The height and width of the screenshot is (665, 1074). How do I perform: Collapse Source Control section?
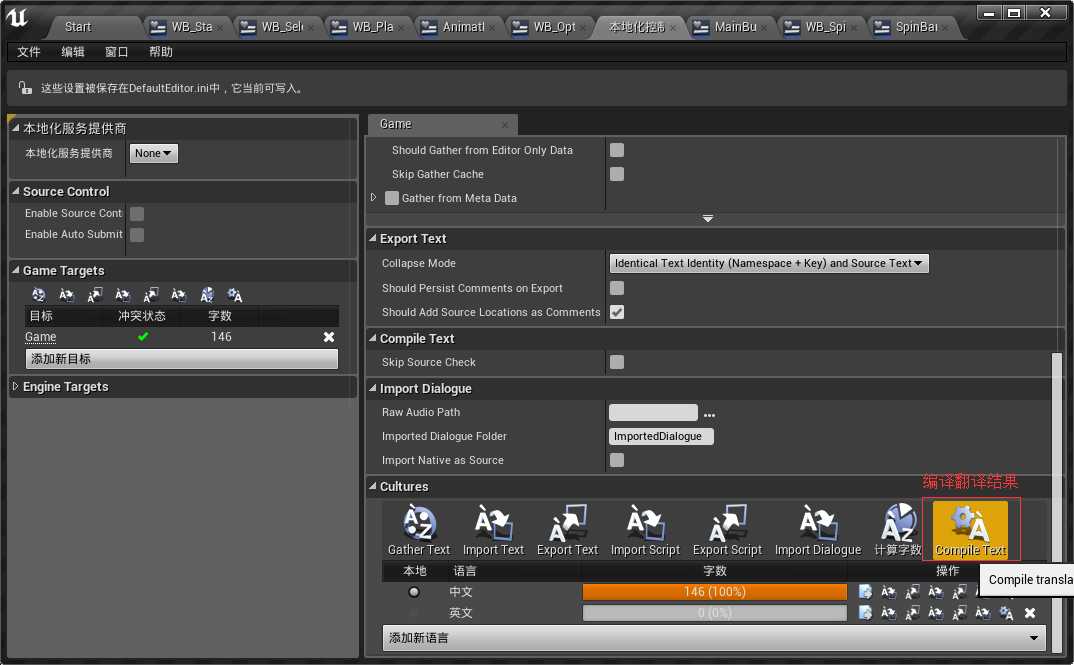(16, 191)
